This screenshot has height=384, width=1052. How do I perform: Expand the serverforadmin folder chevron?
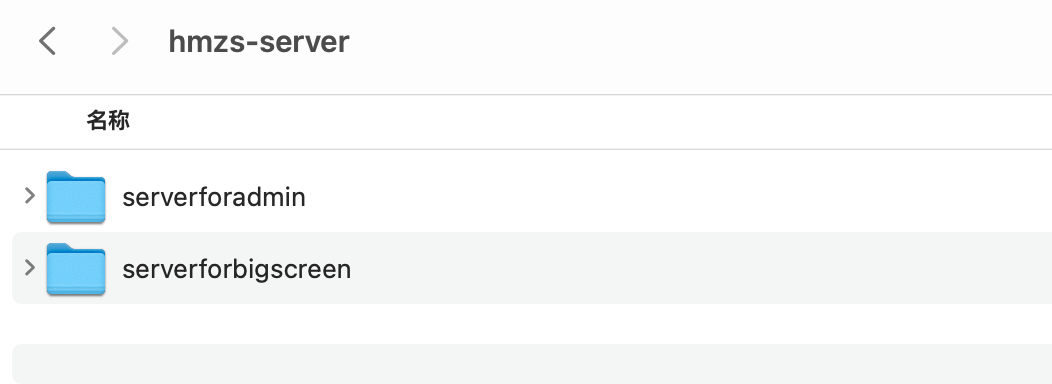pos(30,195)
